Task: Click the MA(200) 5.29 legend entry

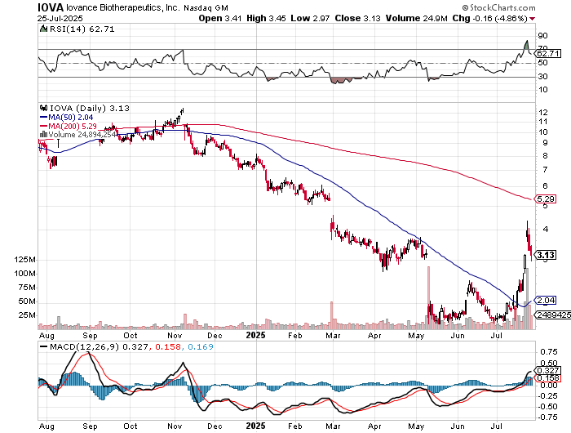Action: [73, 126]
